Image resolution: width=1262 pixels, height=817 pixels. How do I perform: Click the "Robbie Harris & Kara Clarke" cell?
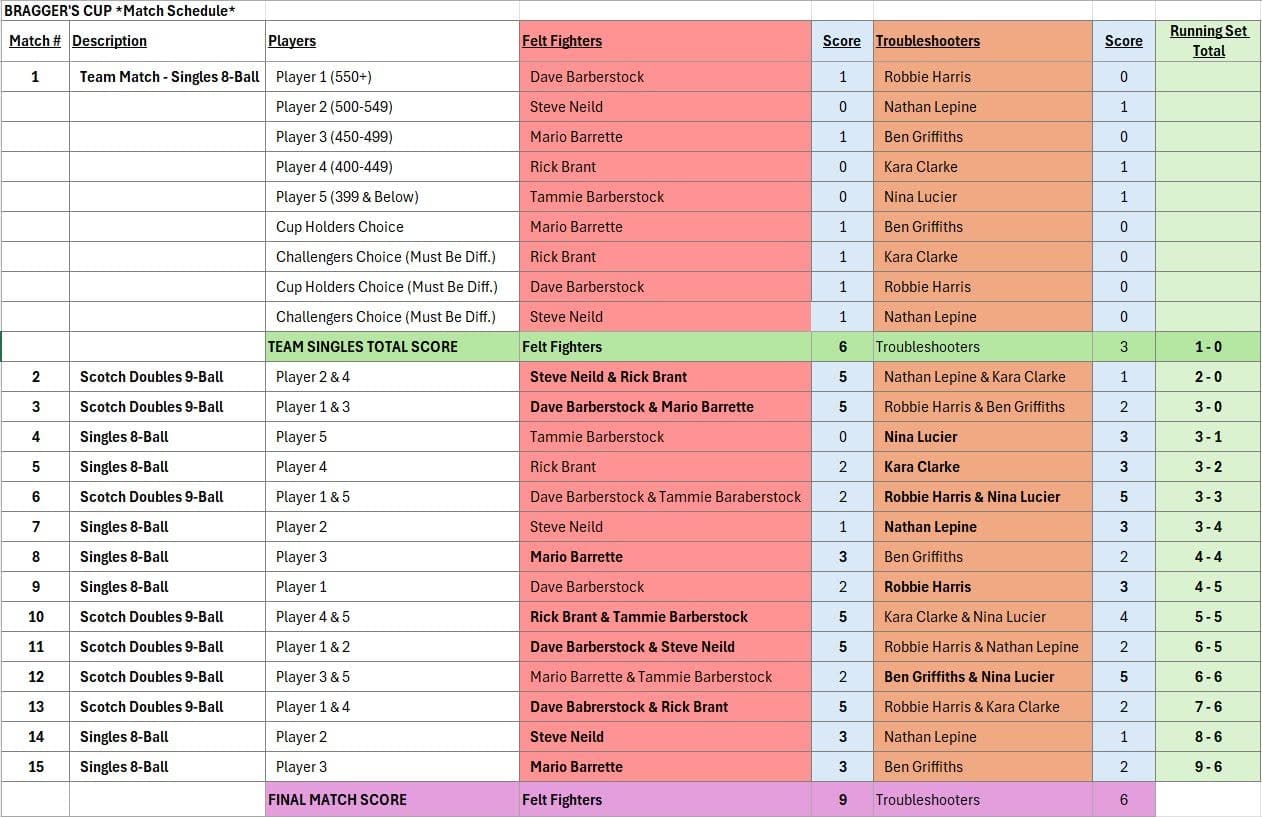coord(982,707)
